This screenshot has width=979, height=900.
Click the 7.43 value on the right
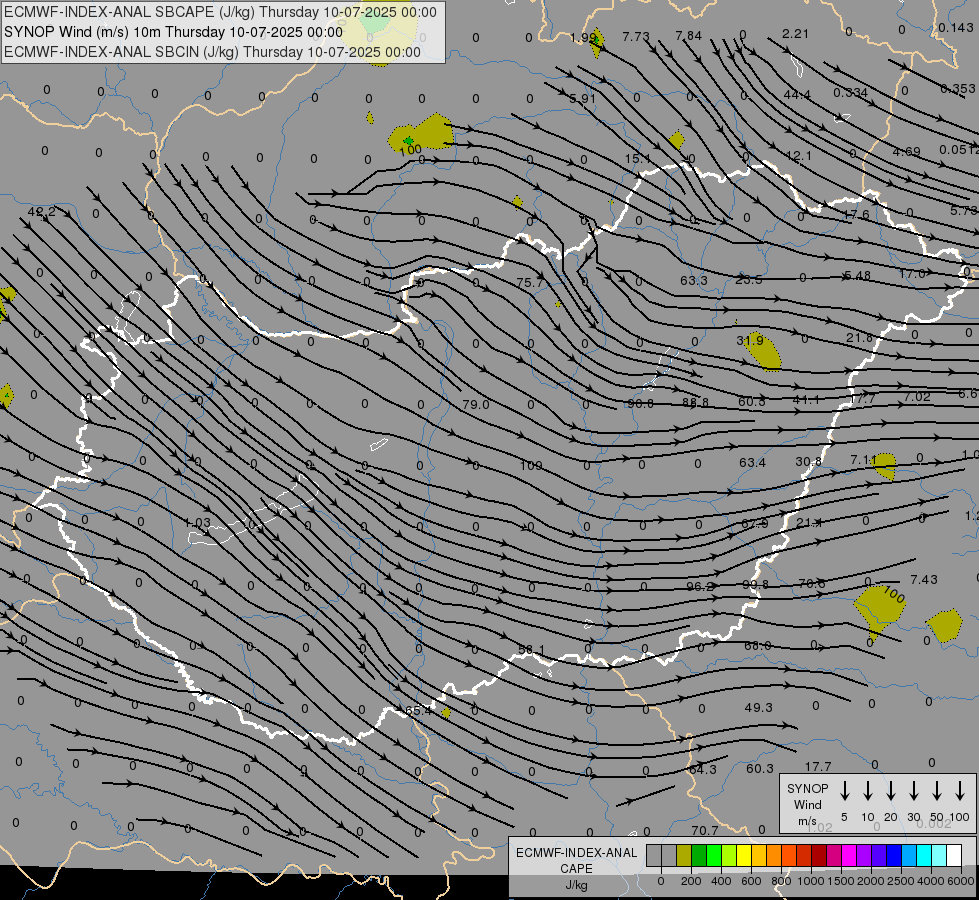(x=924, y=580)
